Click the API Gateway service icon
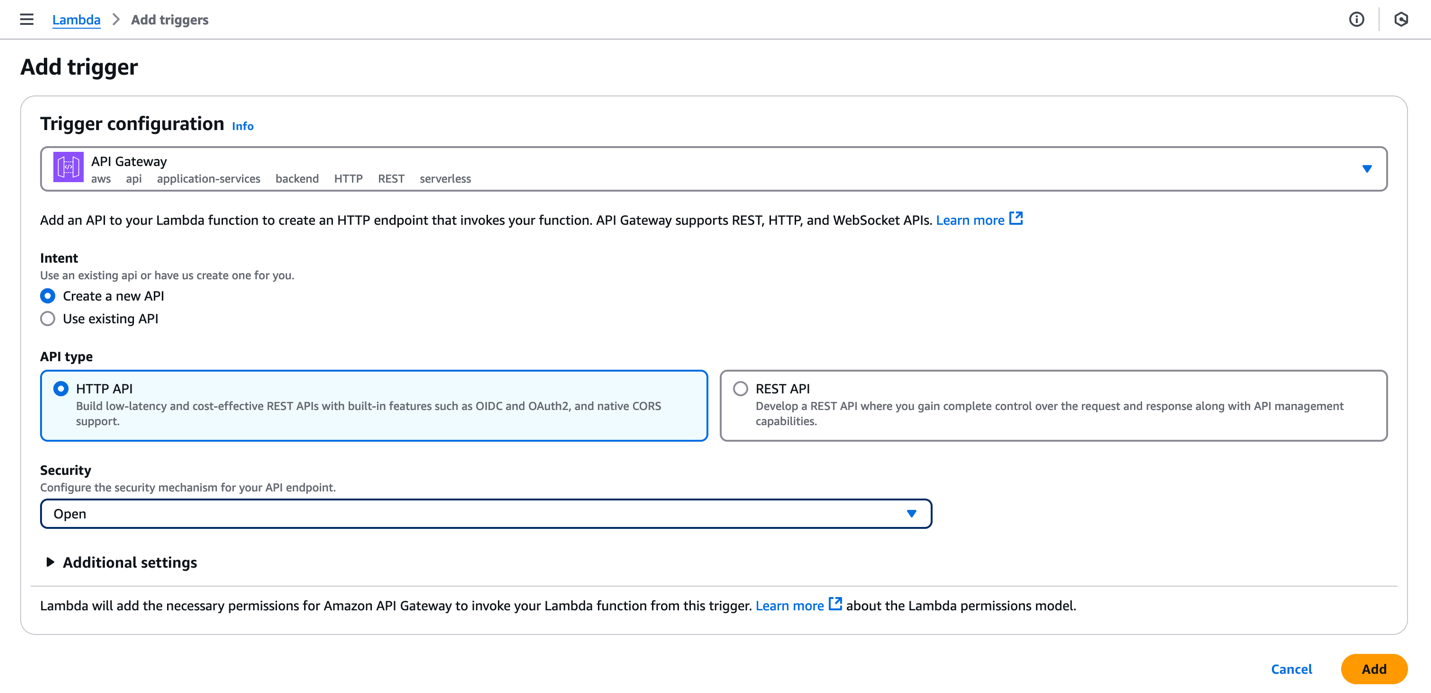1431x693 pixels. point(68,168)
